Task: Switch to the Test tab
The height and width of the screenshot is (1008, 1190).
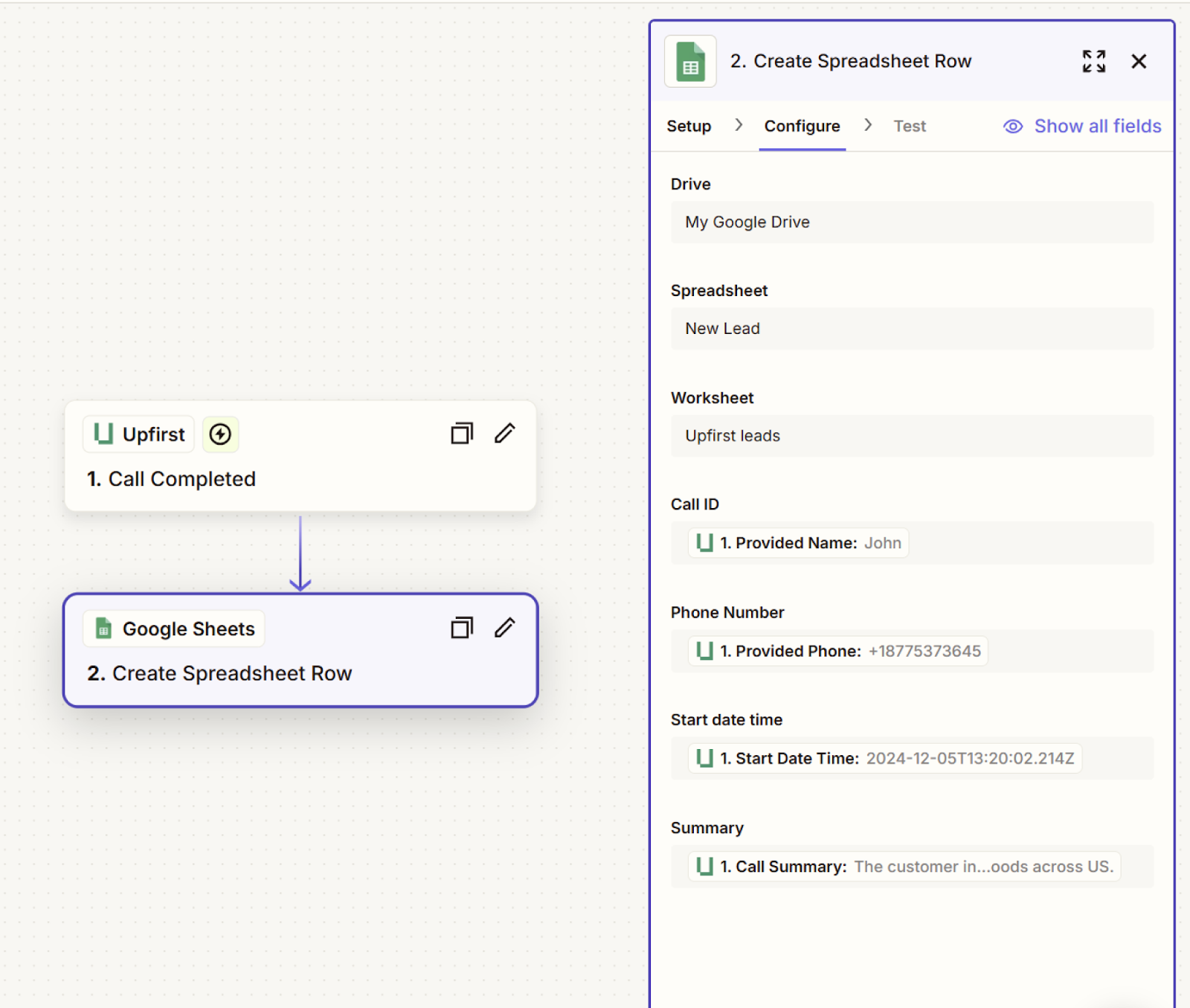Action: (910, 126)
